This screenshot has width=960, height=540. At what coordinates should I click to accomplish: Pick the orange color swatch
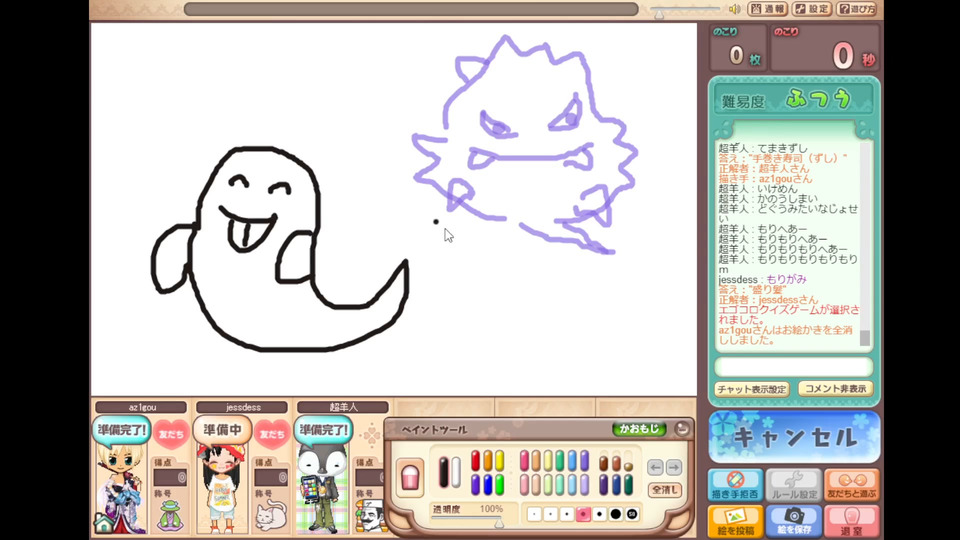pos(488,460)
